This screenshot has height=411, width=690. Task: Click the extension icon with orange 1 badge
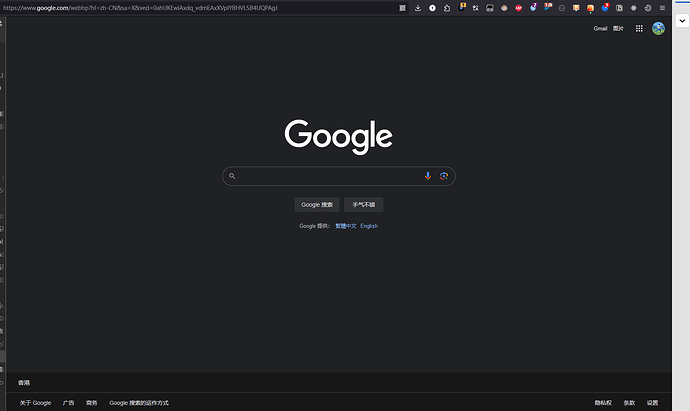tap(462, 7)
